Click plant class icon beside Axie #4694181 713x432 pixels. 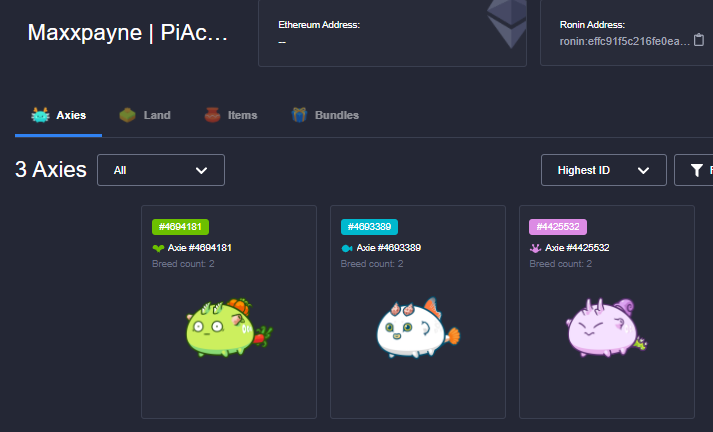tap(158, 248)
